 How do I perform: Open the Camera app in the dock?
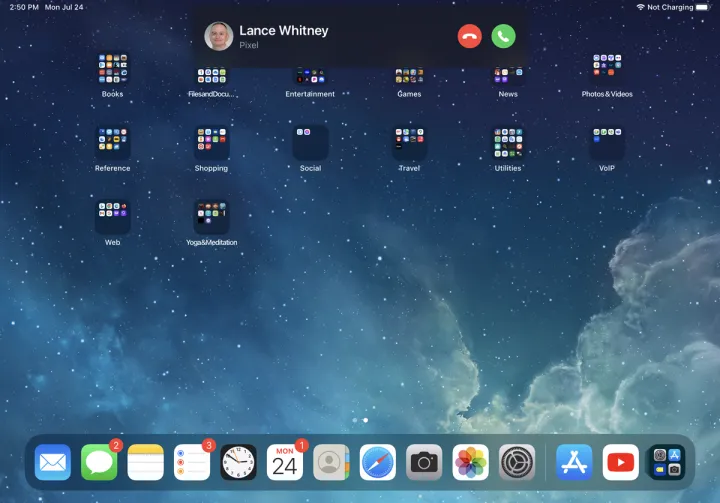[424, 462]
